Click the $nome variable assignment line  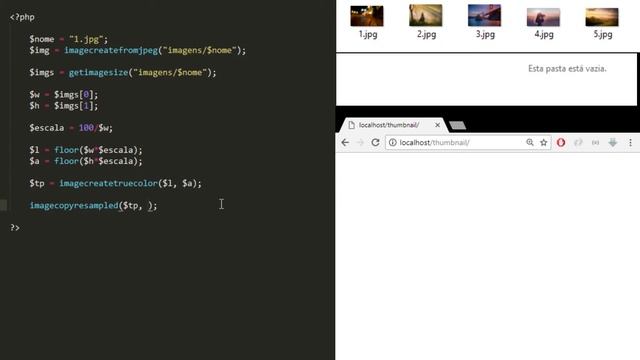point(69,39)
